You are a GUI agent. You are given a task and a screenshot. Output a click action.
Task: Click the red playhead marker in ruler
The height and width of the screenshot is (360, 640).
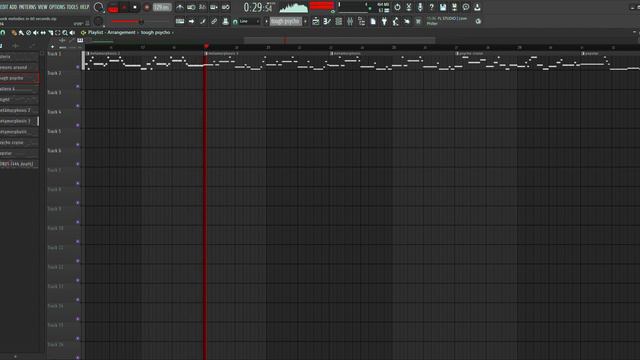tap(207, 46)
